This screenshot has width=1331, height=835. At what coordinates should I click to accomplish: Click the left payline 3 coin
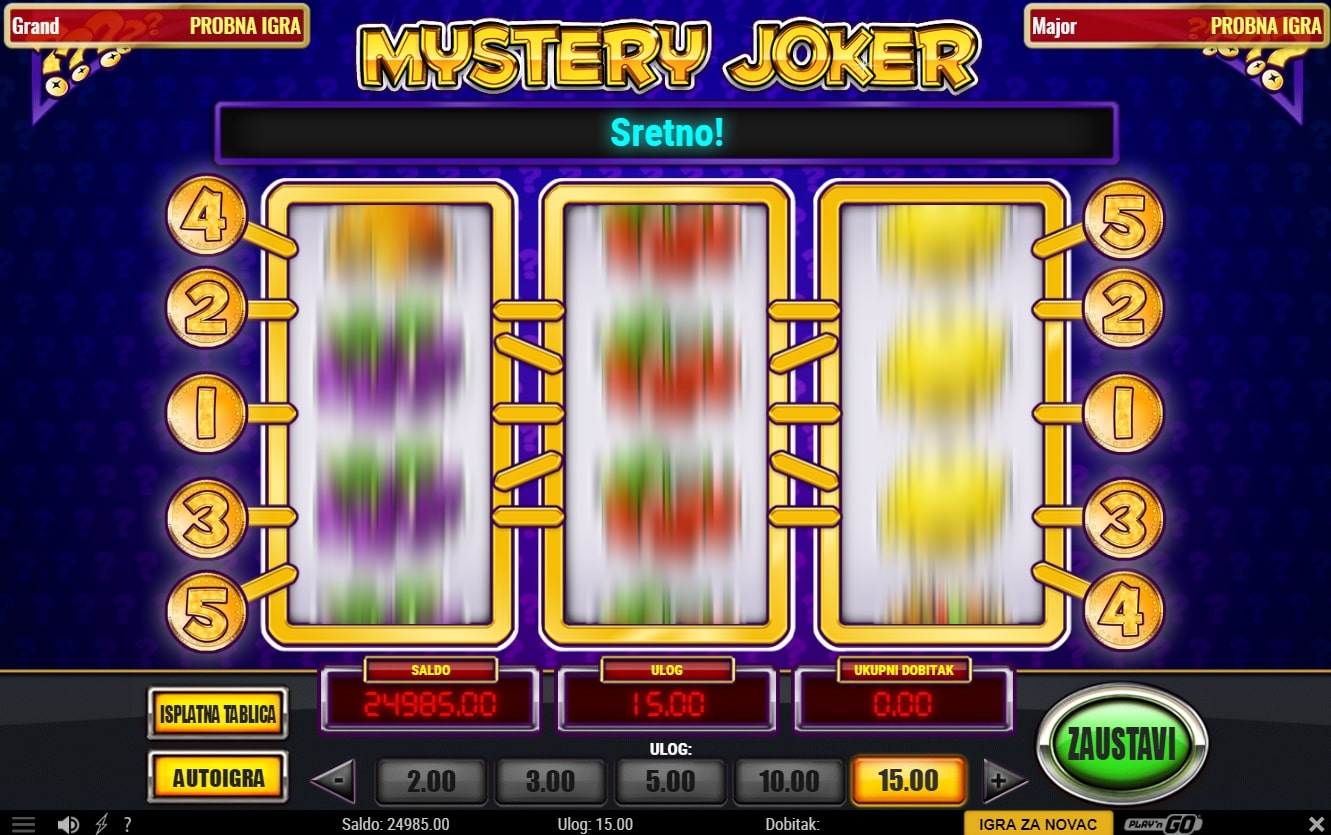point(206,518)
